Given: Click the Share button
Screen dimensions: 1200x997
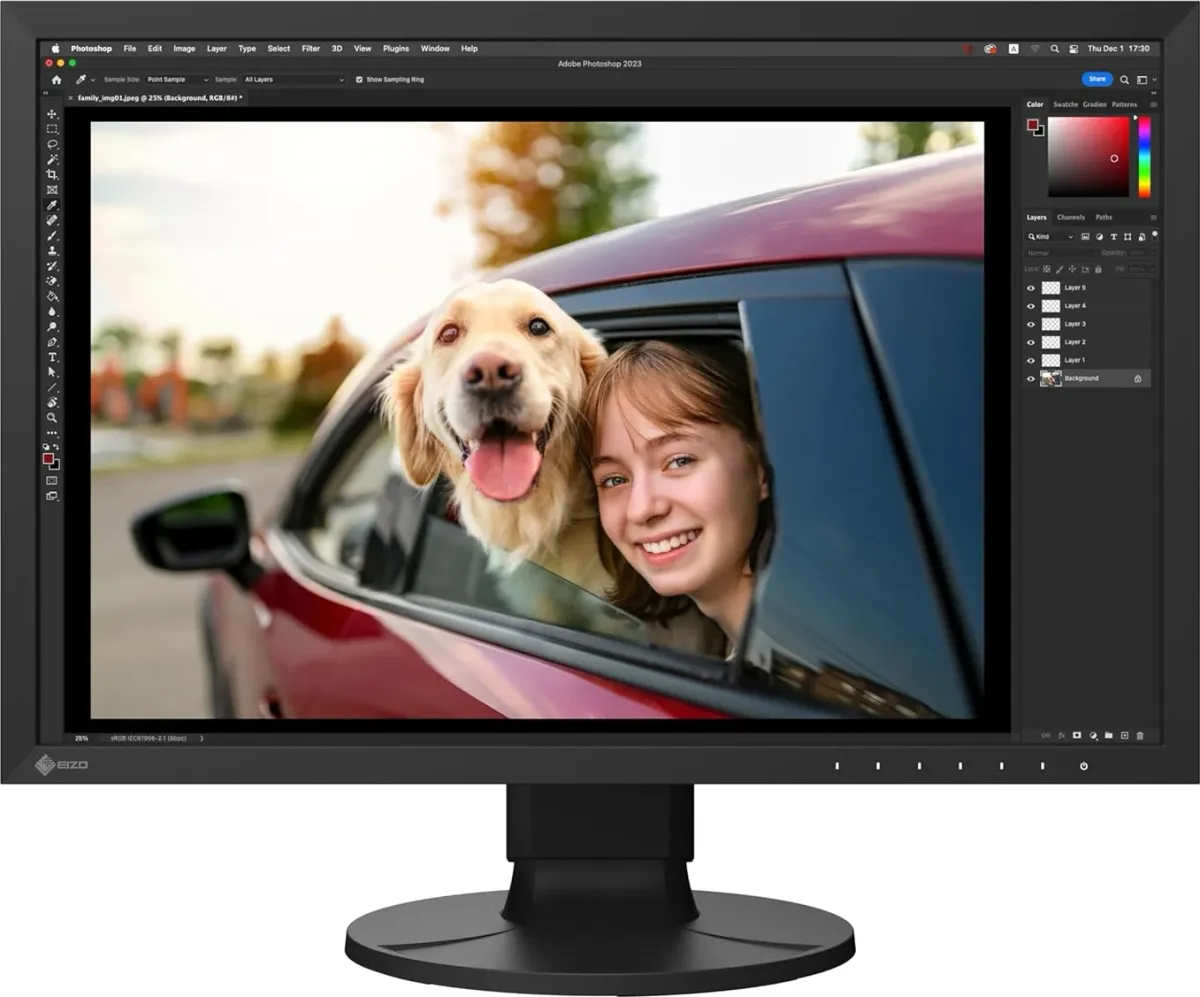Looking at the screenshot, I should (1098, 79).
